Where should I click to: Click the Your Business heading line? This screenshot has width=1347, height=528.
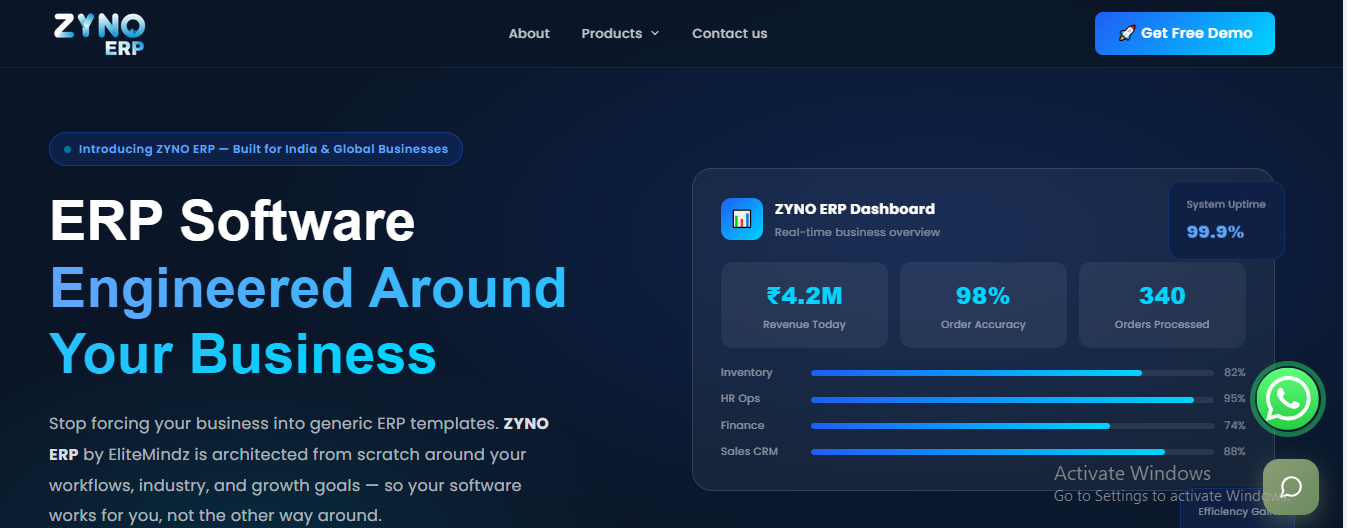(243, 353)
